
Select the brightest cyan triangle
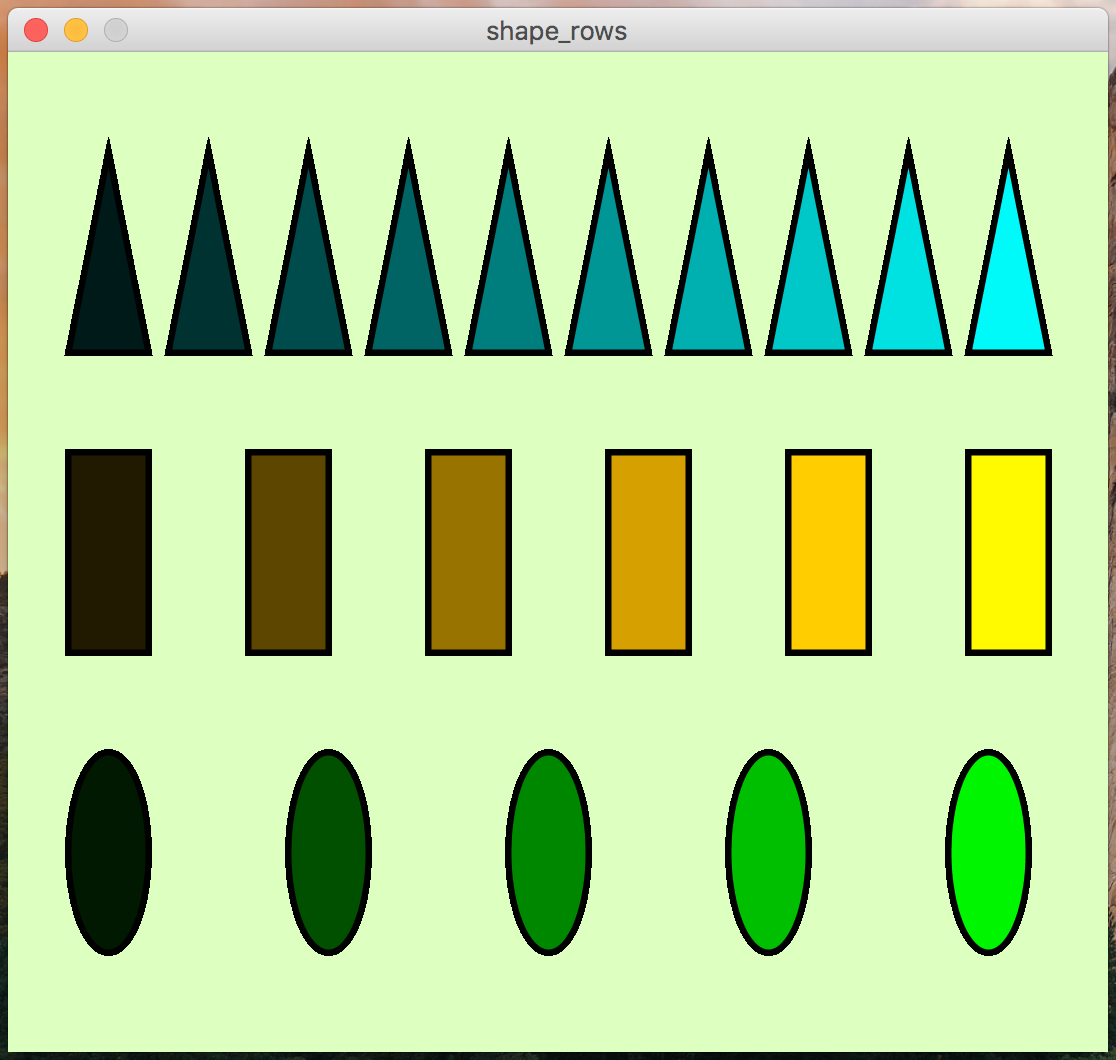point(1008,290)
